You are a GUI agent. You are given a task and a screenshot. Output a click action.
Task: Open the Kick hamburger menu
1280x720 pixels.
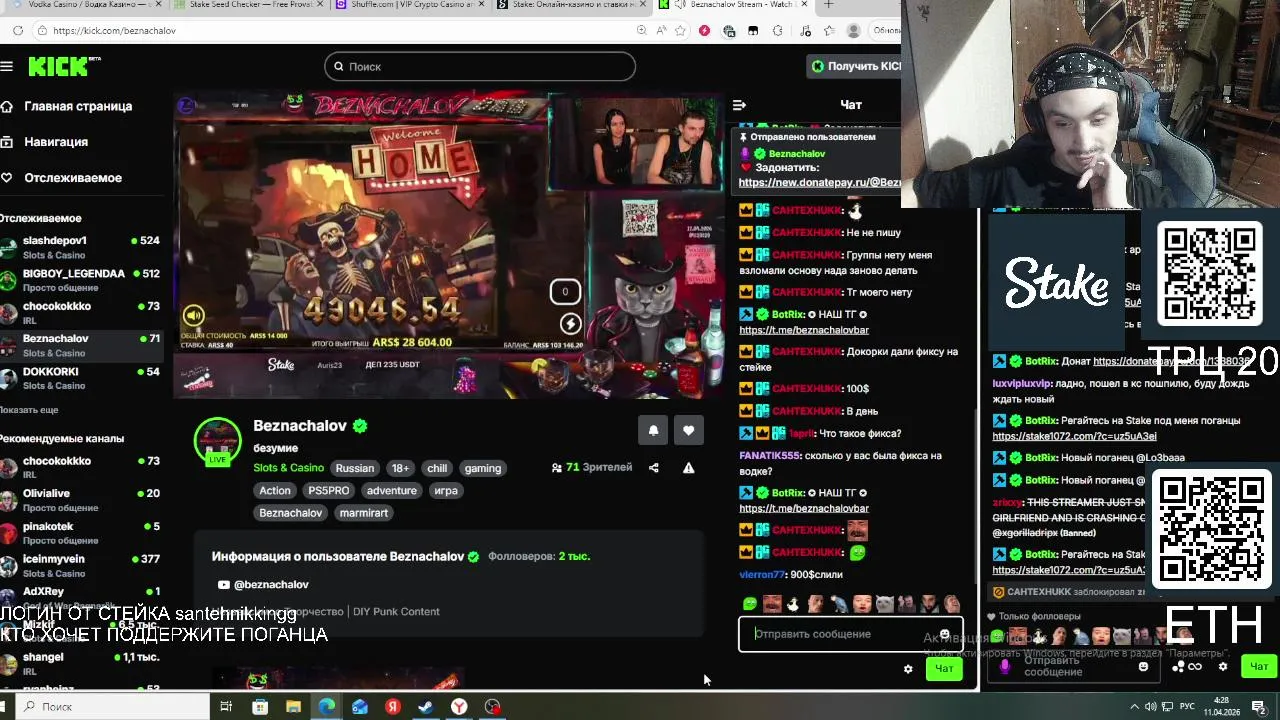click(7, 66)
